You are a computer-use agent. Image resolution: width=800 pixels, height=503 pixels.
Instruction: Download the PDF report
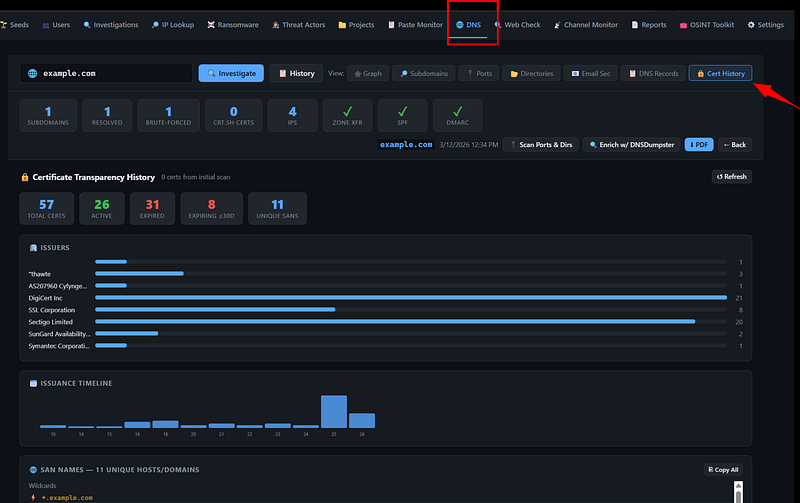699,144
